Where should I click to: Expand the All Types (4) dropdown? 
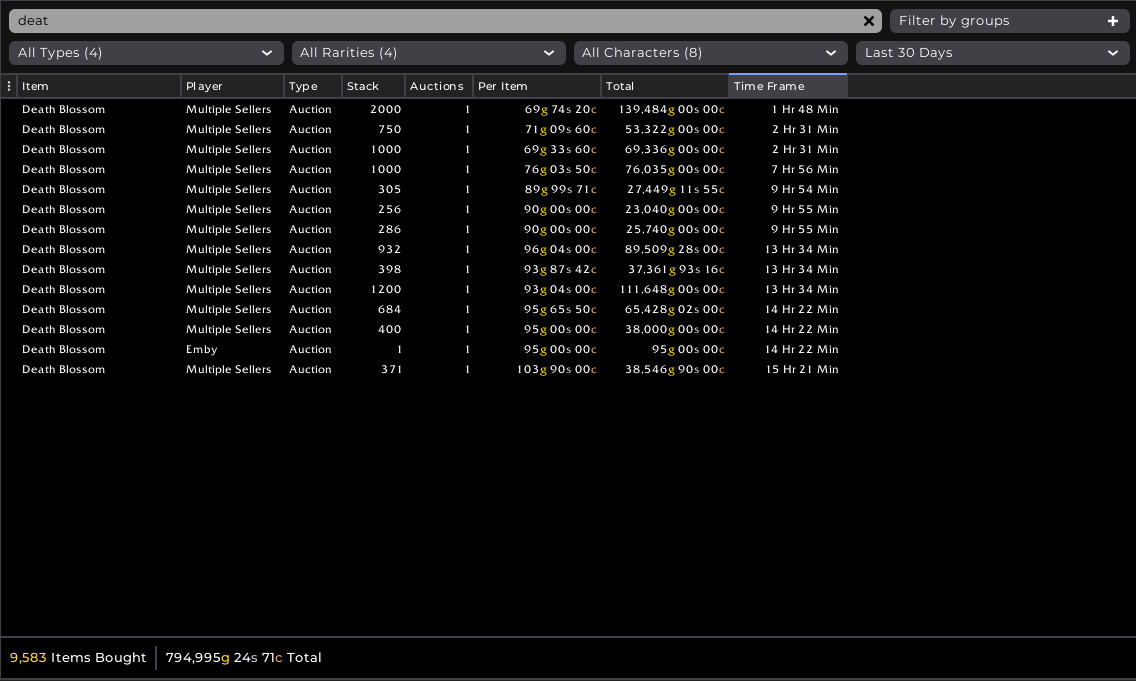pos(146,53)
